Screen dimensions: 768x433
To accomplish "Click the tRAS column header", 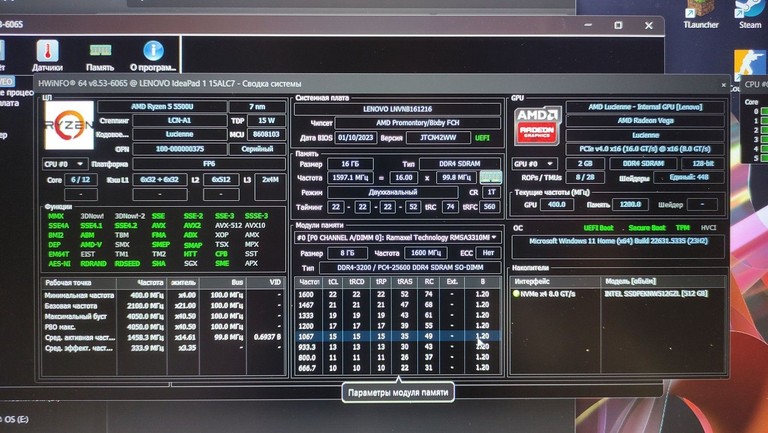I will coord(405,282).
